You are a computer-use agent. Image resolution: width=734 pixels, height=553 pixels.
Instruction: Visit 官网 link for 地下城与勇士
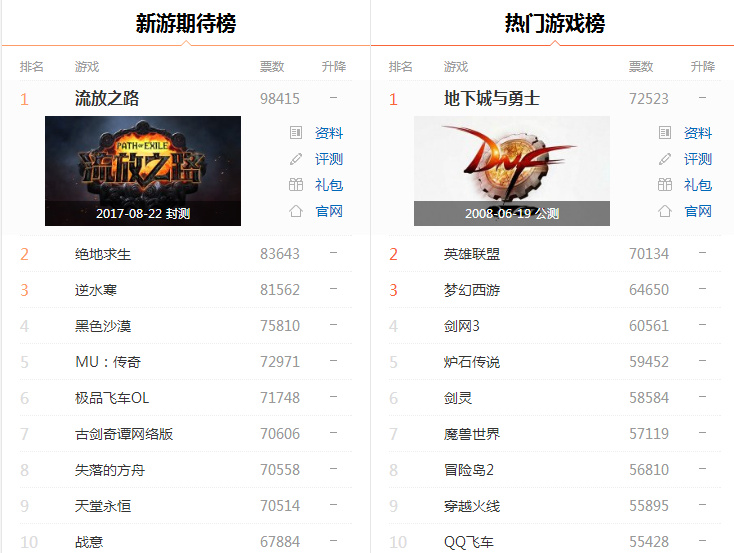[x=697, y=211]
